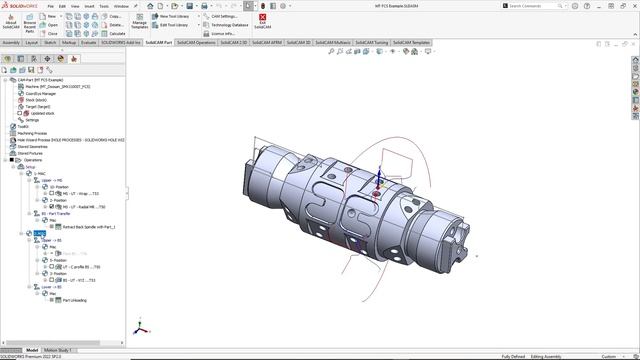Screen dimensions: 640x360
Task: Click the Print icon in title toolbar
Action: [x=204, y=6]
